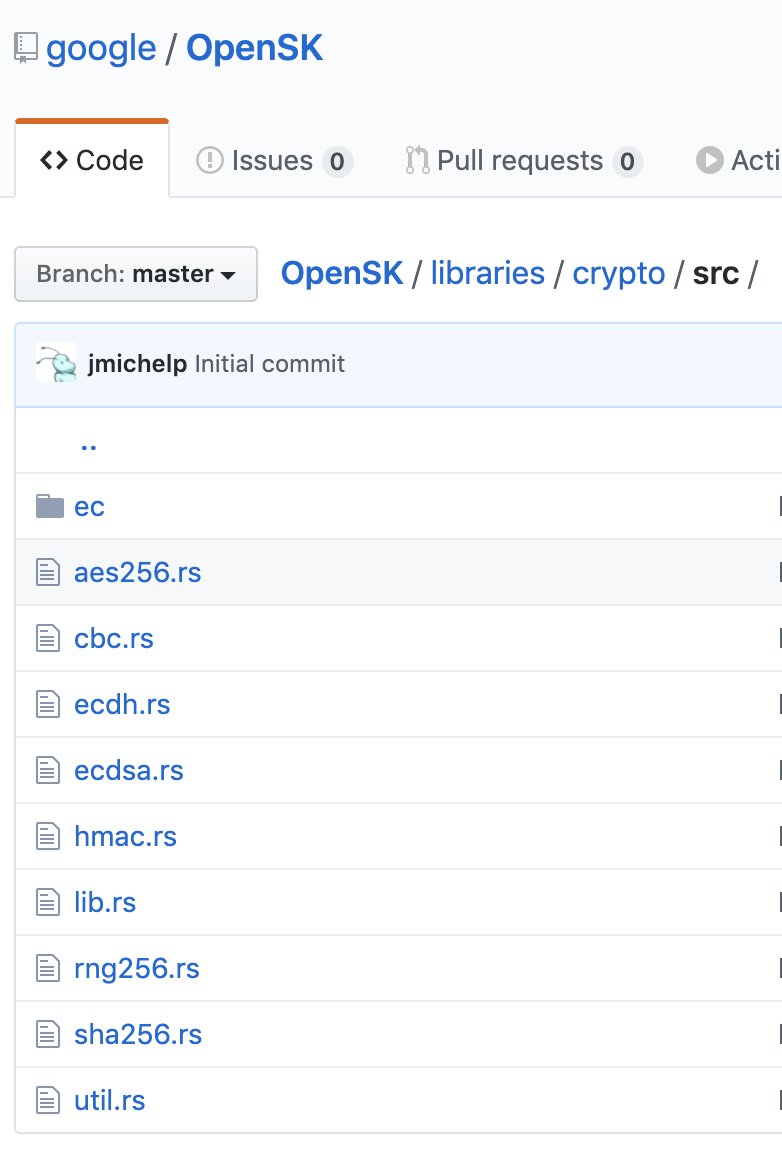Screen dimensions: 782x1166
Task: Open jmichelp author profile link
Action: pyautogui.click(x=138, y=364)
